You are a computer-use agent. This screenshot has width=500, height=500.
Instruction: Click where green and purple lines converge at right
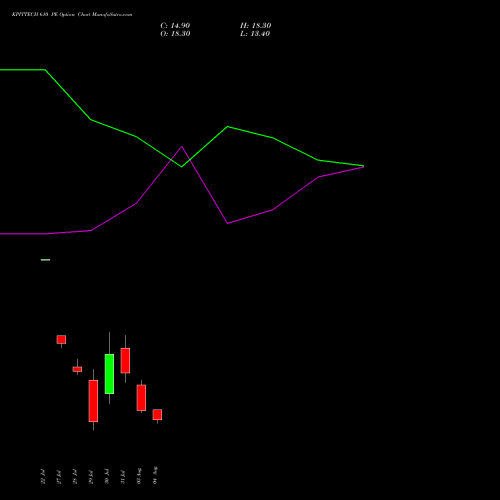click(363, 166)
